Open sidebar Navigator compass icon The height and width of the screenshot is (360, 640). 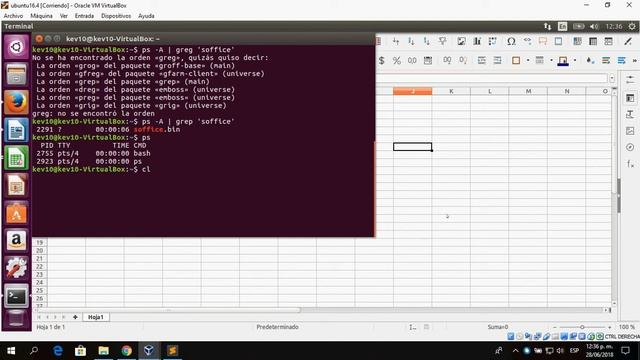coord(630,147)
